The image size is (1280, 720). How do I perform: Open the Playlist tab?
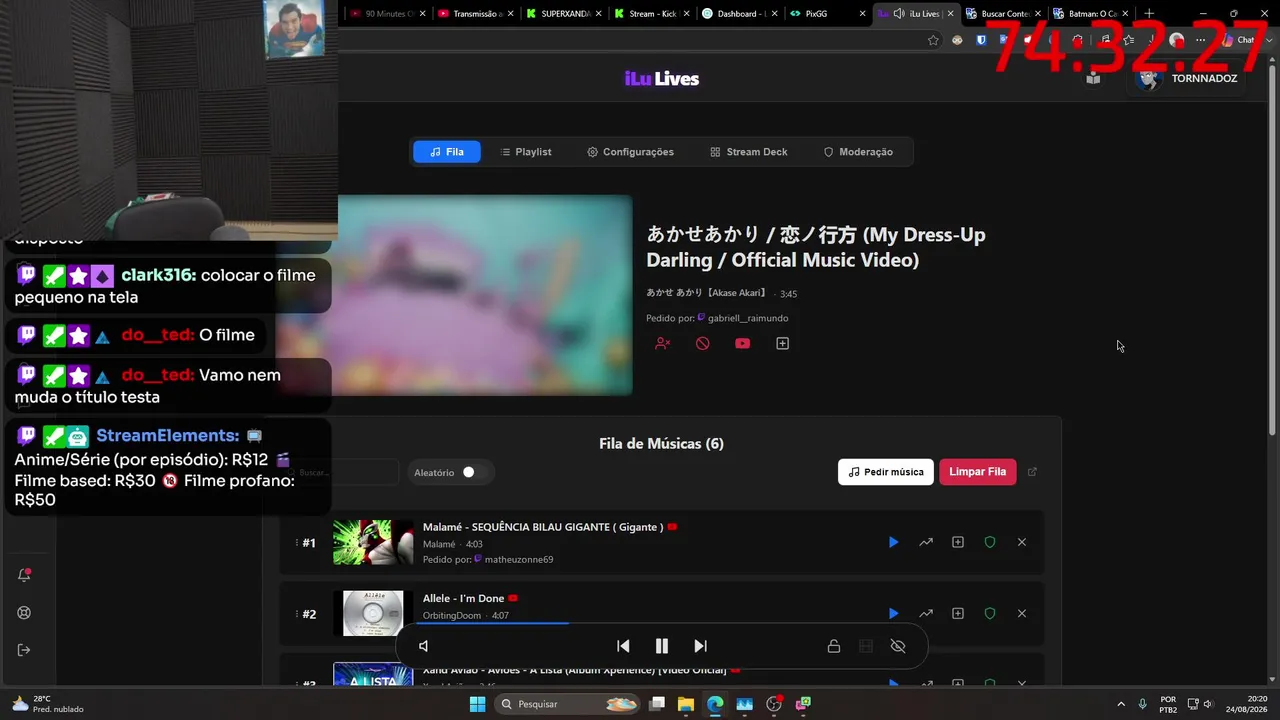point(525,152)
